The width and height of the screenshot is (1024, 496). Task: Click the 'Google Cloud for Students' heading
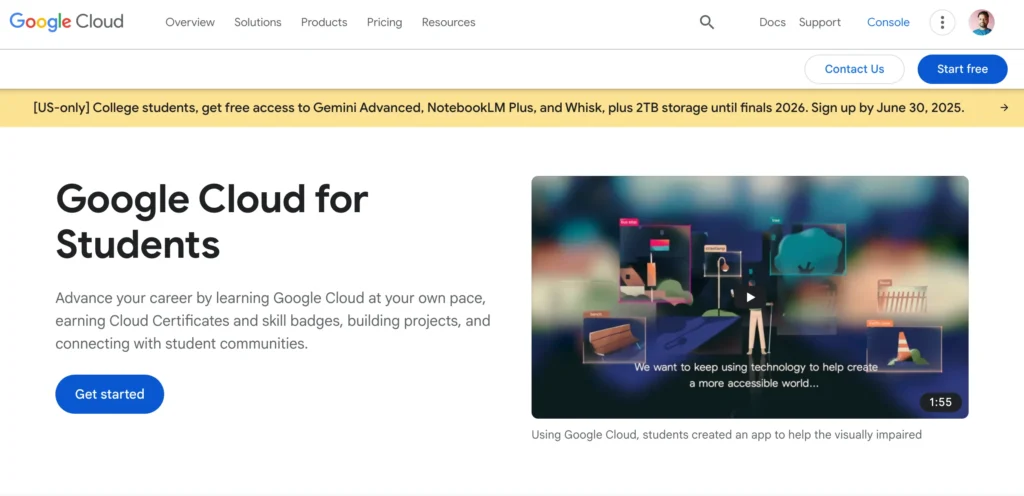pos(212,222)
